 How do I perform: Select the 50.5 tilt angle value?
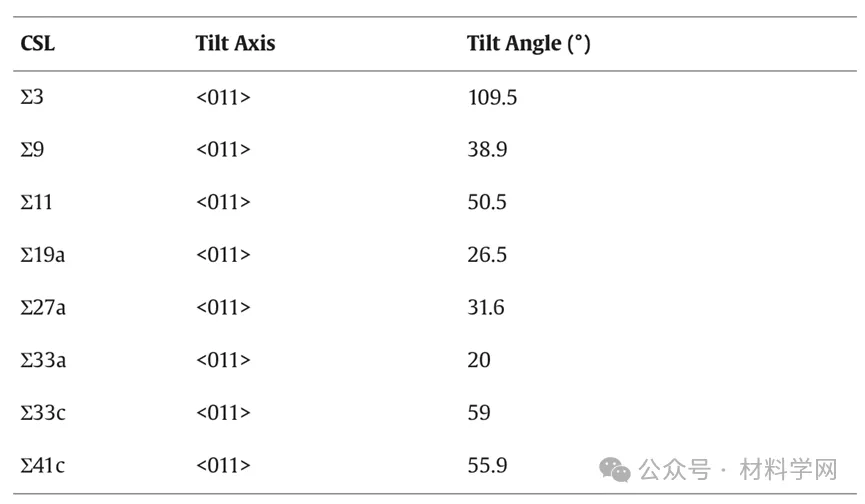coord(487,202)
